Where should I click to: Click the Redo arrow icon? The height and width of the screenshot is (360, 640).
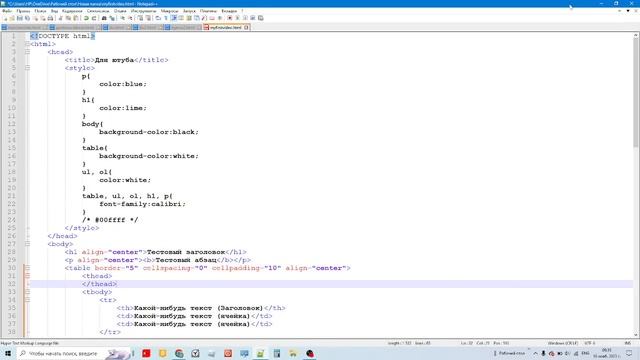94,18
